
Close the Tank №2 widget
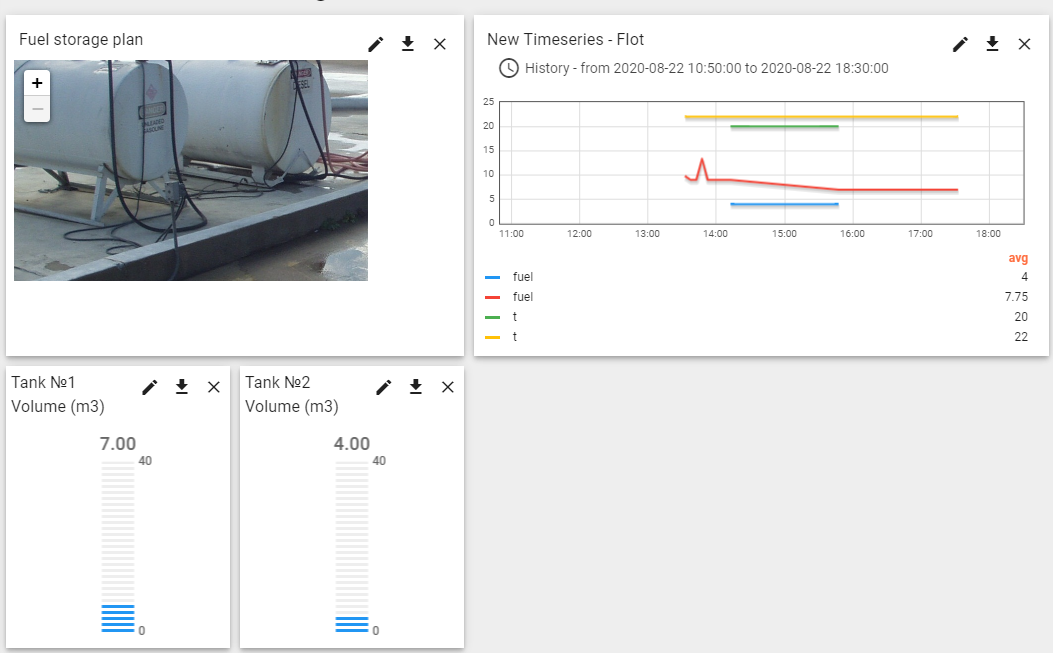pyautogui.click(x=447, y=387)
